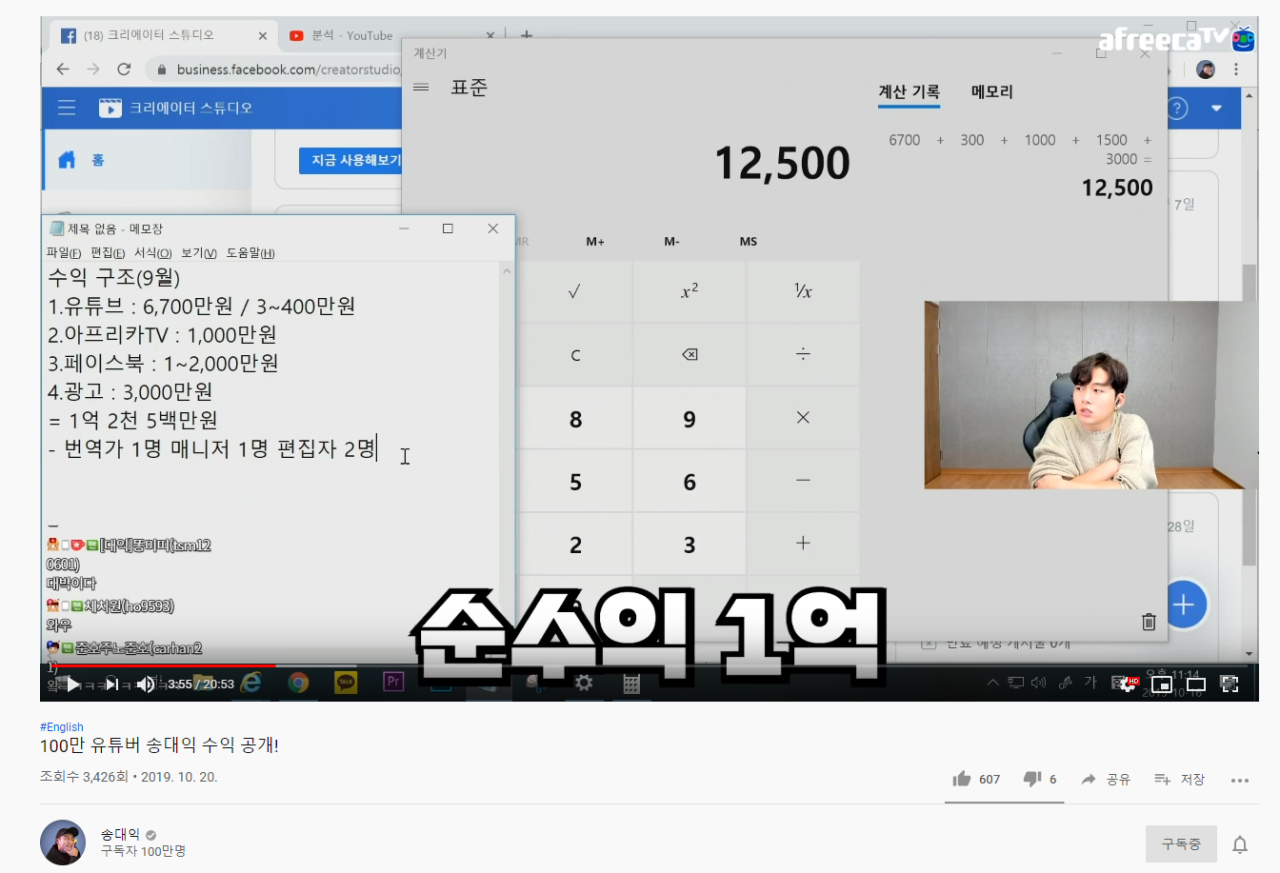This screenshot has width=1280, height=873.
Task: Open 송대익 channel name link
Action: click(x=120, y=835)
